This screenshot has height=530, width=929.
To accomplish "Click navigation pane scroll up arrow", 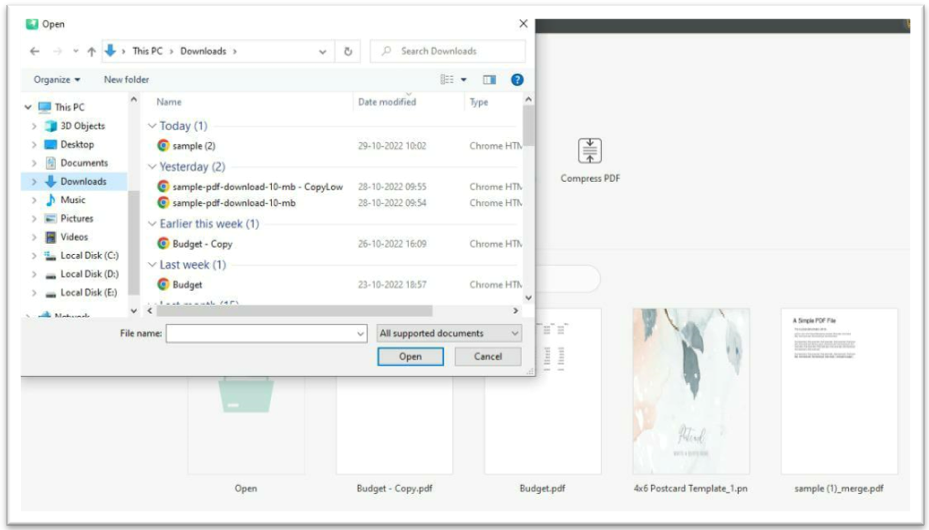I will coord(134,100).
